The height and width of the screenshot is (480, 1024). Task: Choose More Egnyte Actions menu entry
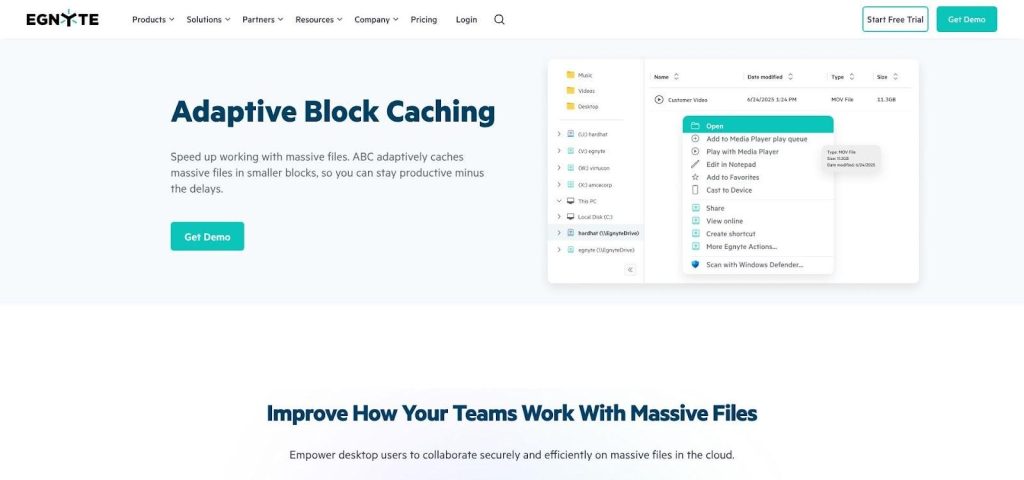pyautogui.click(x=741, y=246)
